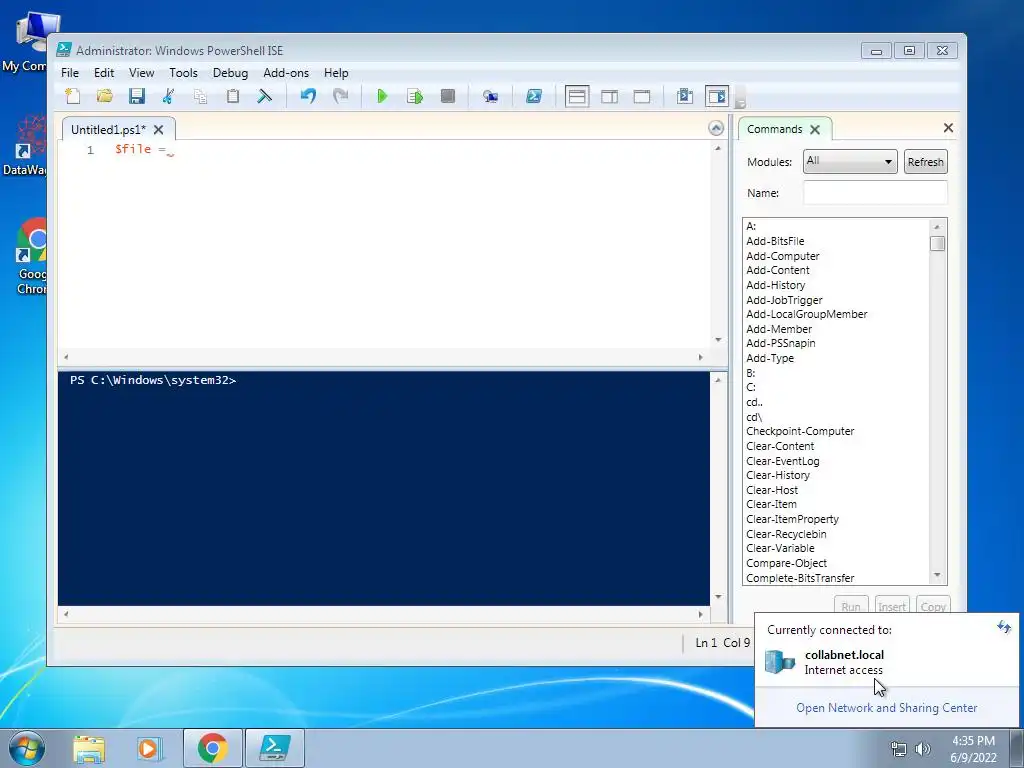Toggle Show Command Window toolbar icon
The height and width of the screenshot is (768, 1024).
point(684,97)
